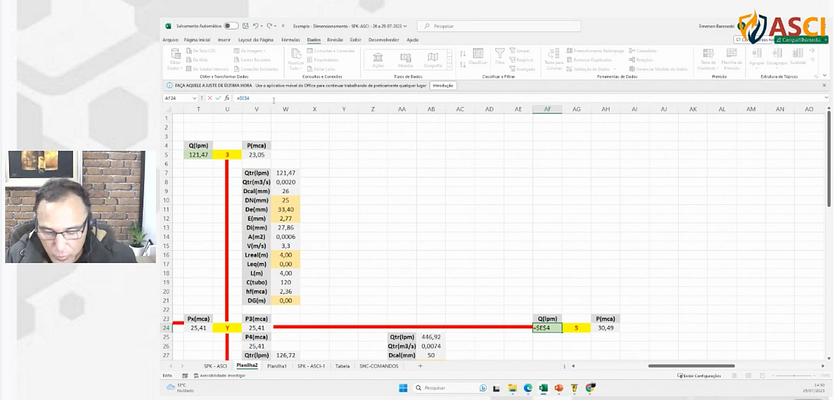Open the quick access toolbar customize dropdown
Screen dimensions: 834x400
(x=283, y=26)
